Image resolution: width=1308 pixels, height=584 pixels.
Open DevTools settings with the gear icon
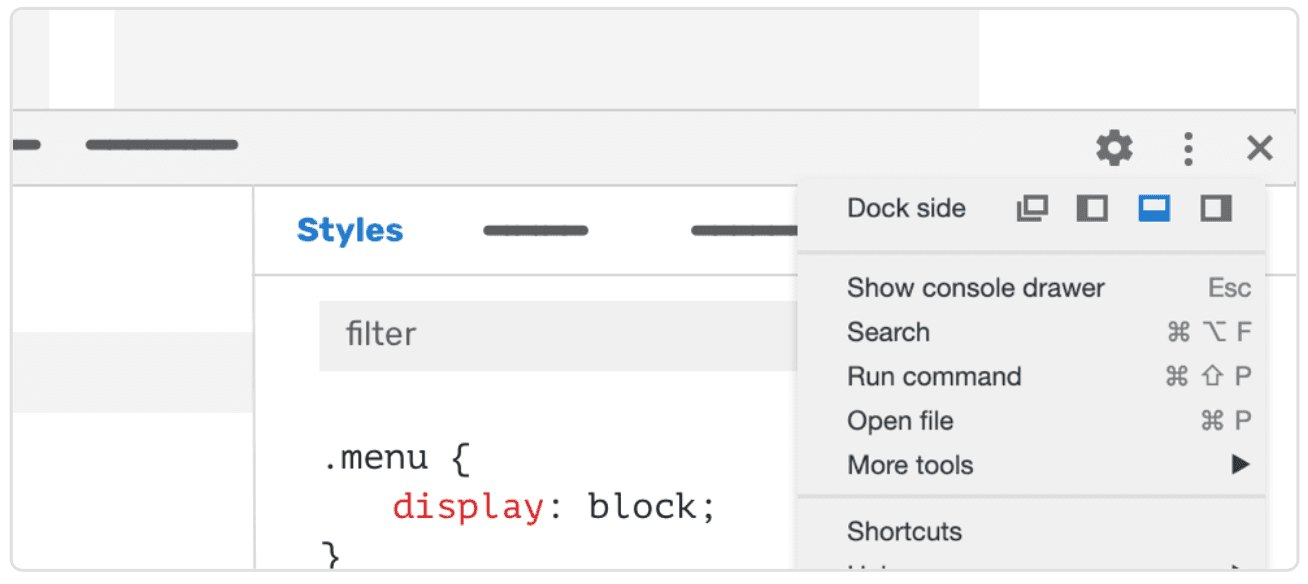(1114, 149)
